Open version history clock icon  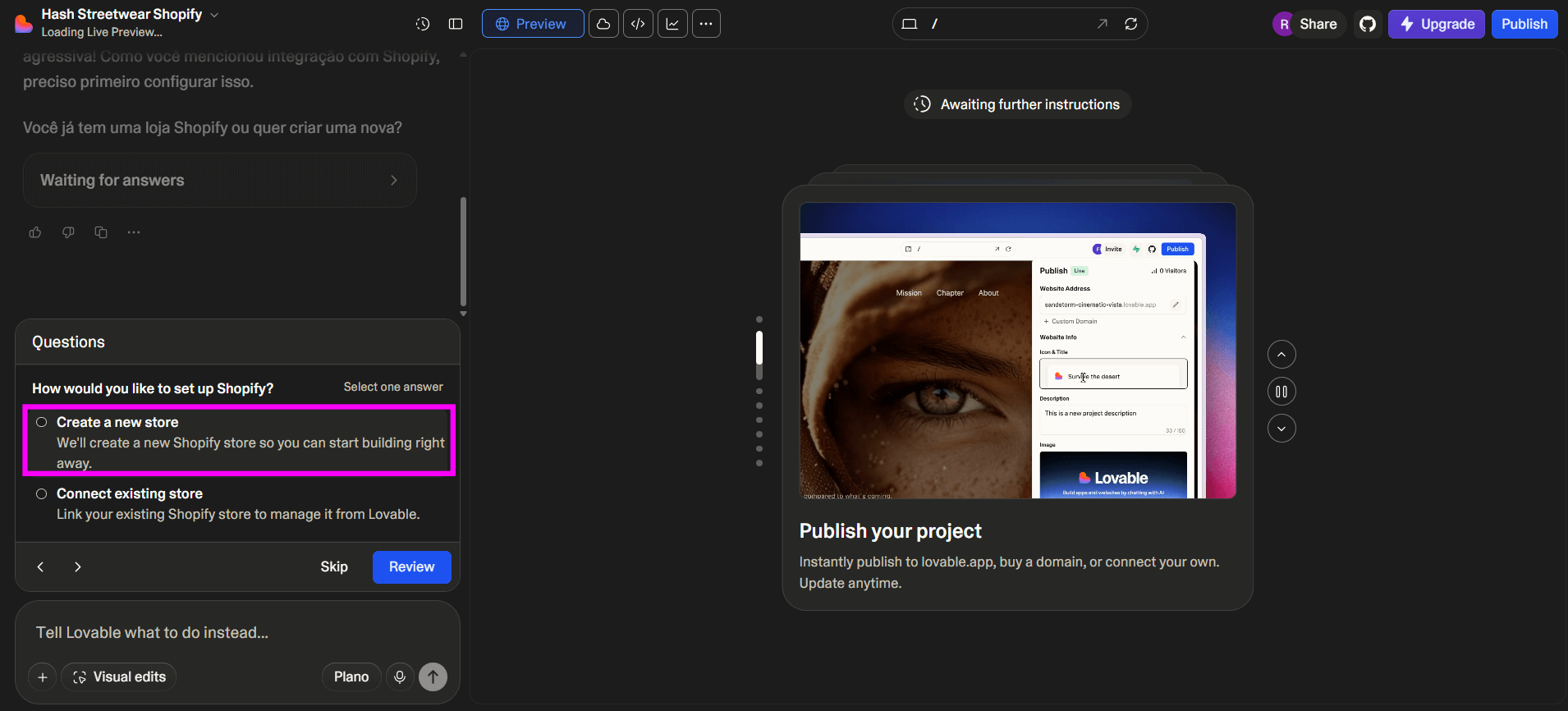(423, 24)
